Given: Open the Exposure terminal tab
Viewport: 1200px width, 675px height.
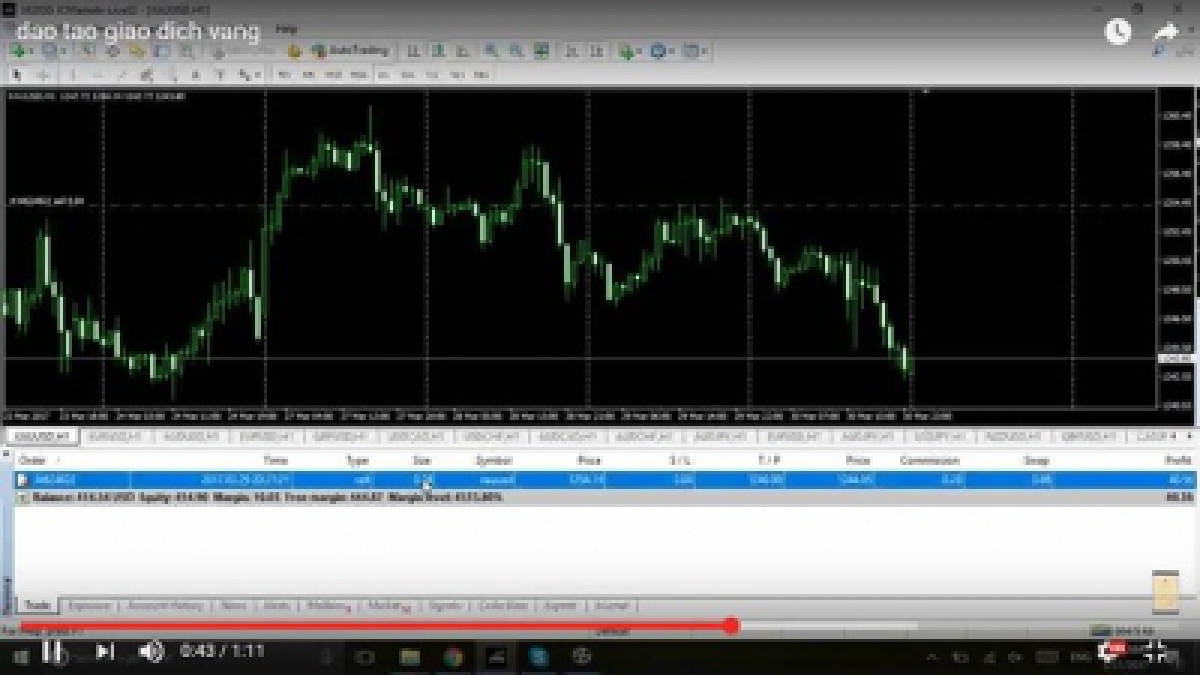Looking at the screenshot, I should pyautogui.click(x=90, y=606).
